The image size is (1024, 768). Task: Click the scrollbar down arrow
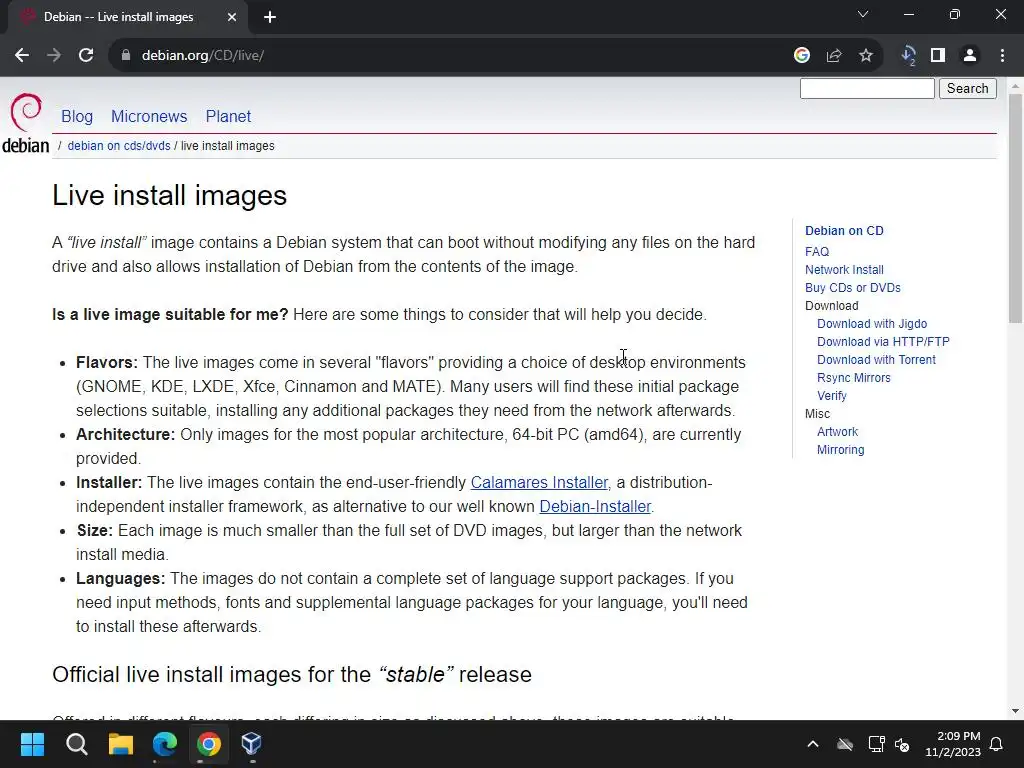pos(1015,711)
